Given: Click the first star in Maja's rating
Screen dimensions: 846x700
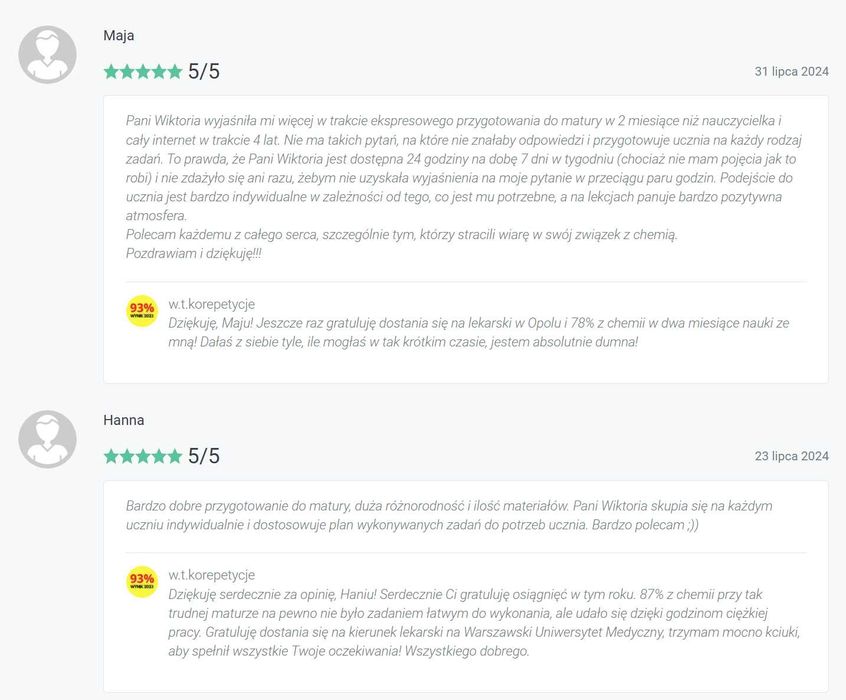Looking at the screenshot, I should 111,72.
